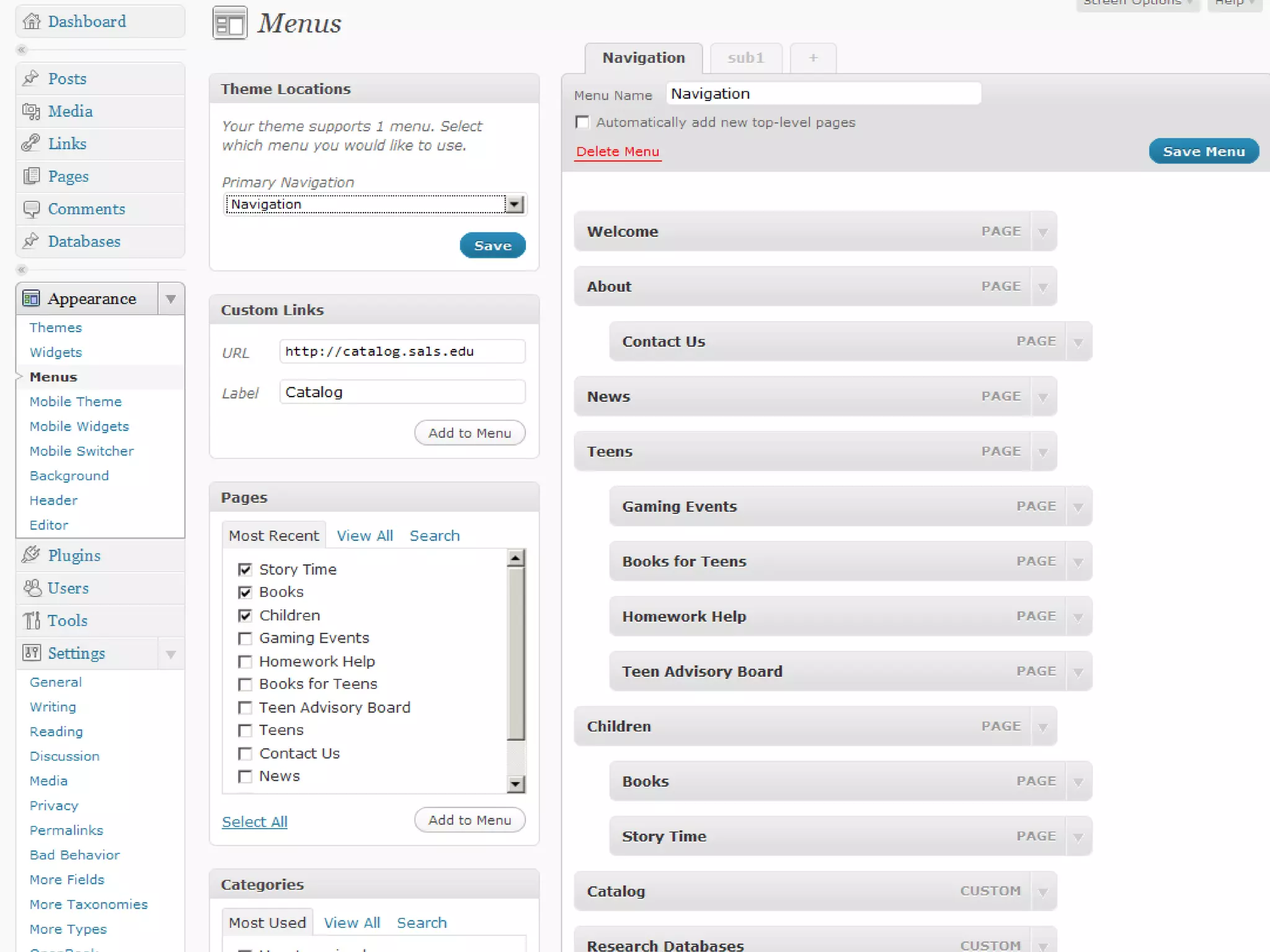Click the Users people icon
The width and height of the screenshot is (1270, 952).
click(x=32, y=588)
